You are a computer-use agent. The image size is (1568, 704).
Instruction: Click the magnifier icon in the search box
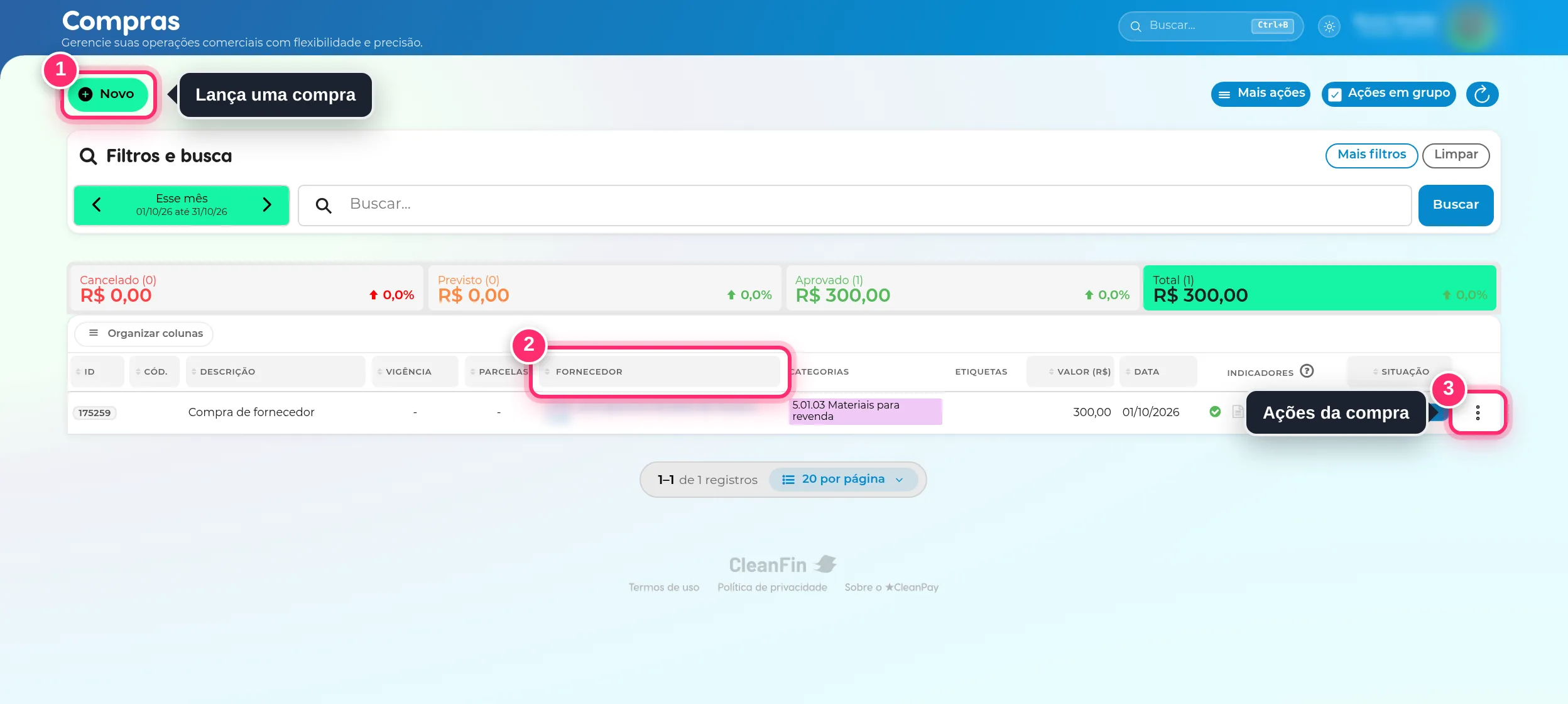click(324, 205)
